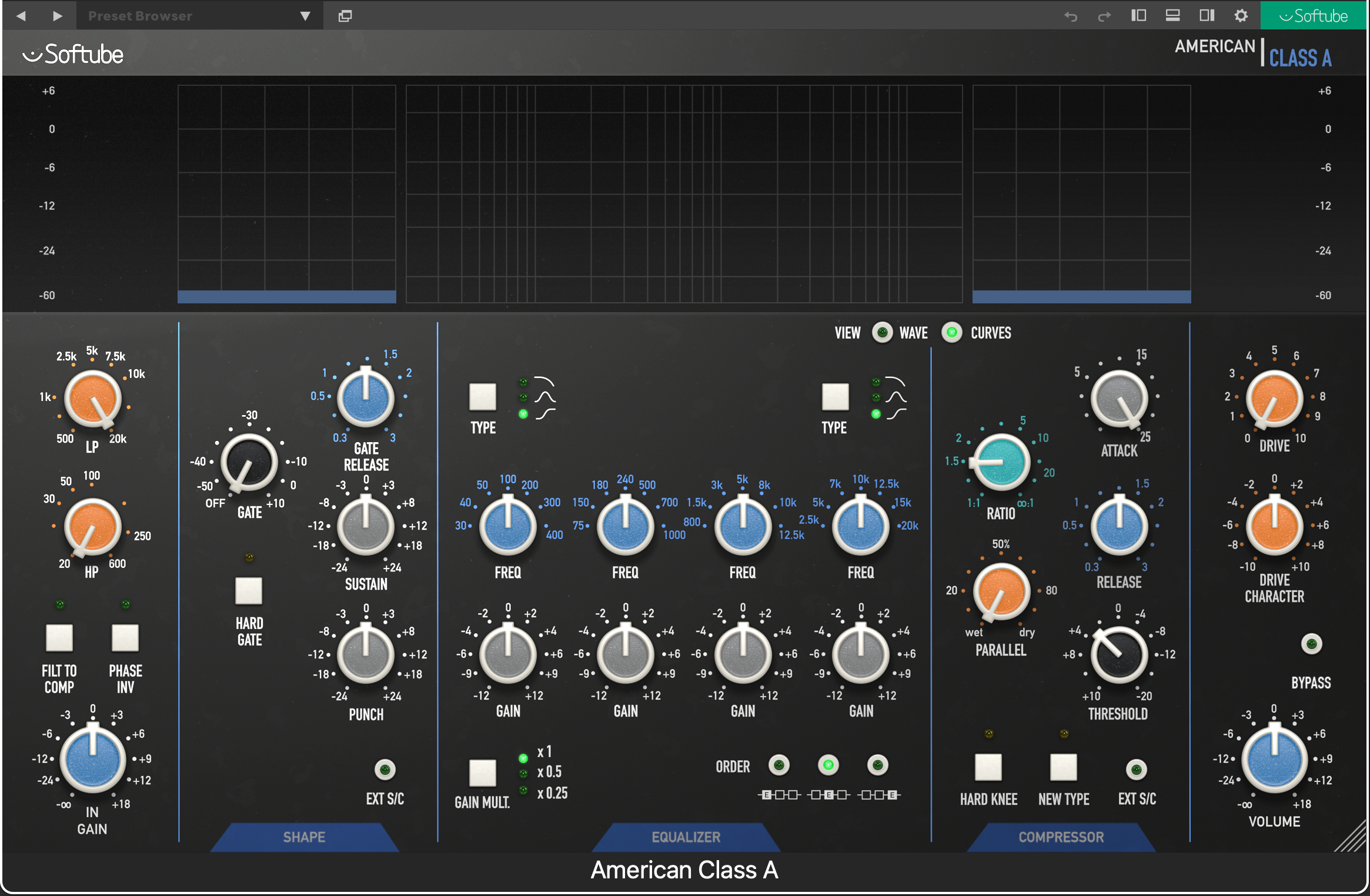Click the GATE threshold knob
The image size is (1370, 896).
(x=249, y=463)
